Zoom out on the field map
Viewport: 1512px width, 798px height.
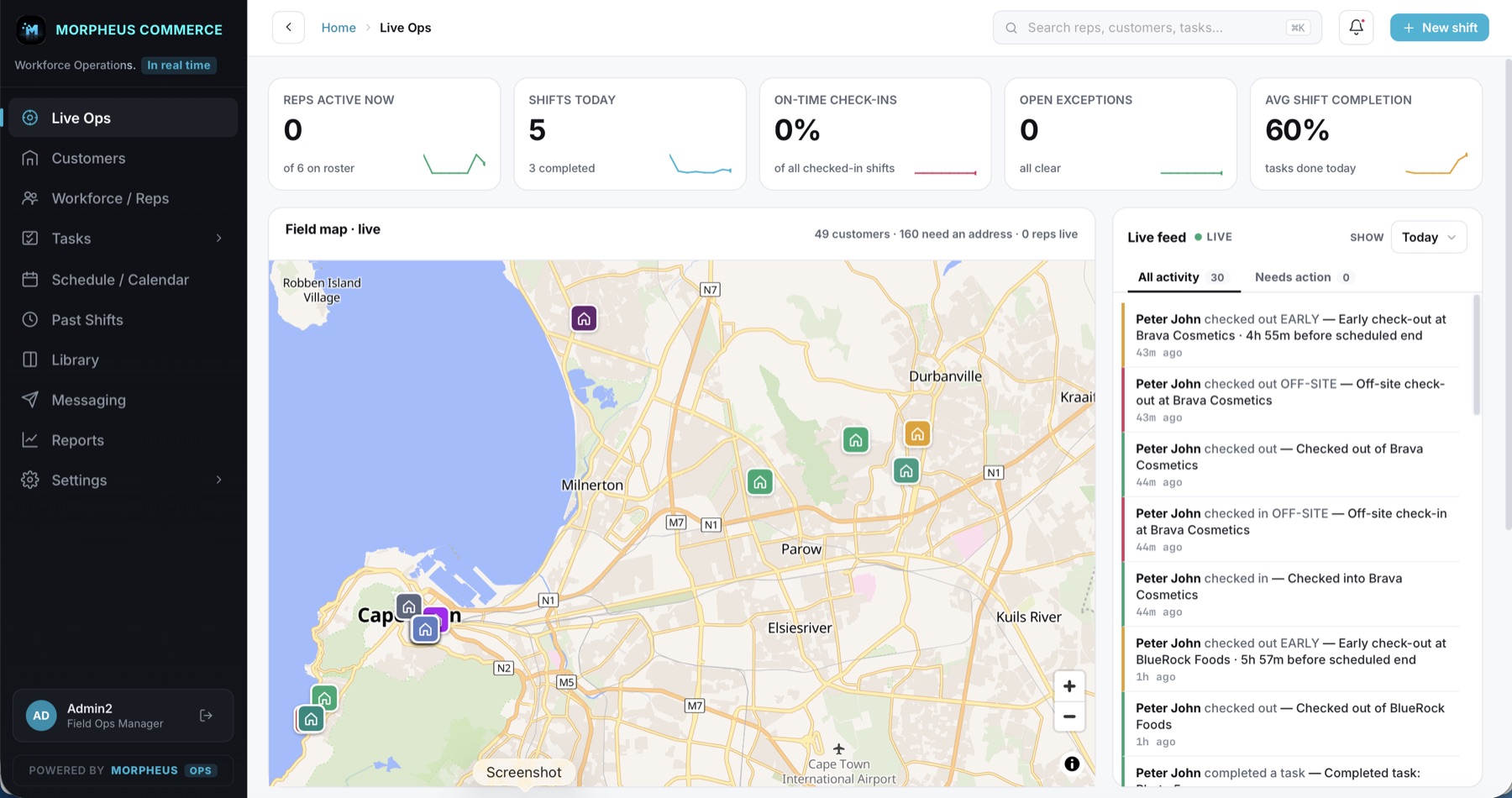click(1069, 717)
